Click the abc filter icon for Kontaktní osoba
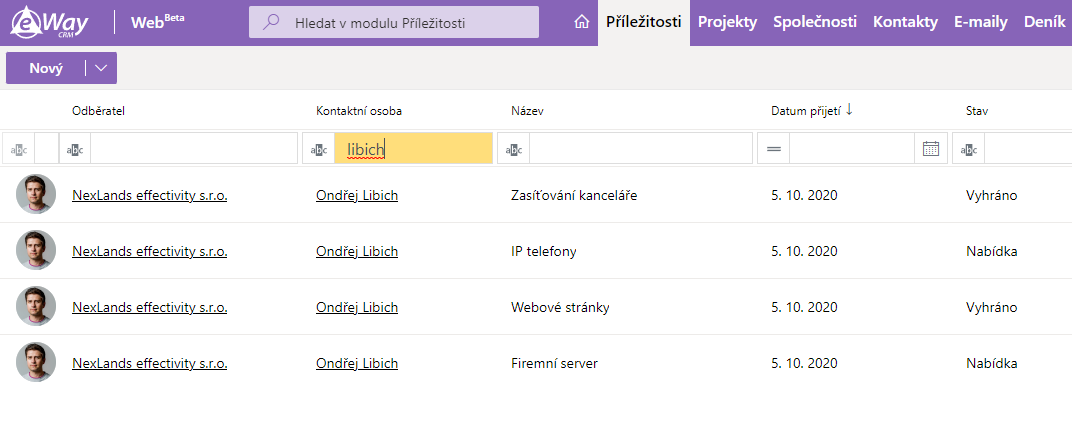 [x=319, y=148]
